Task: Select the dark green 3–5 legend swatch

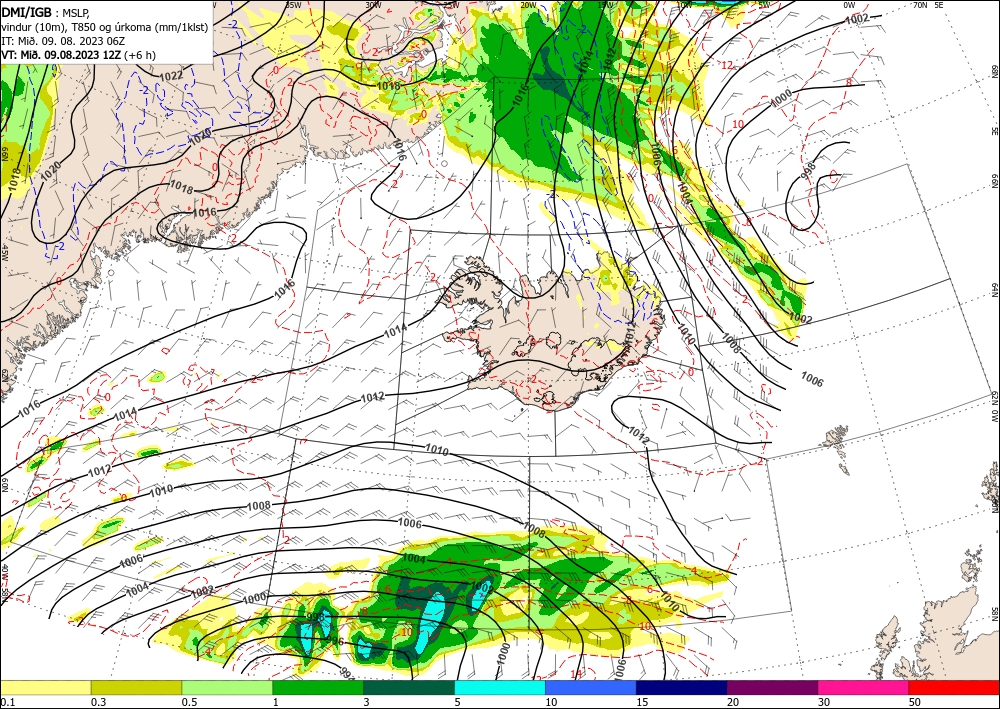Action: (409, 687)
